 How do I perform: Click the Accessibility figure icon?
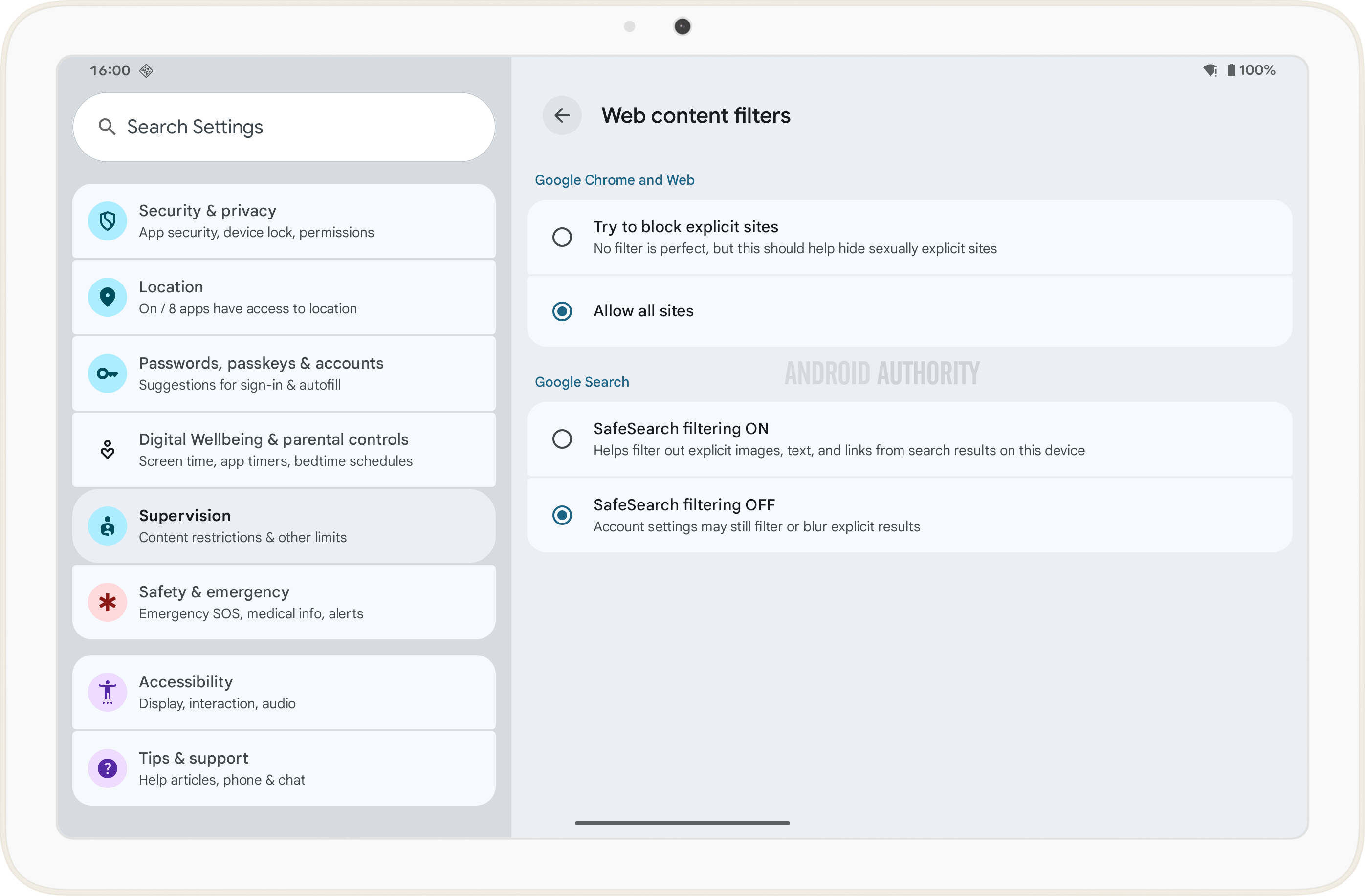pos(107,692)
